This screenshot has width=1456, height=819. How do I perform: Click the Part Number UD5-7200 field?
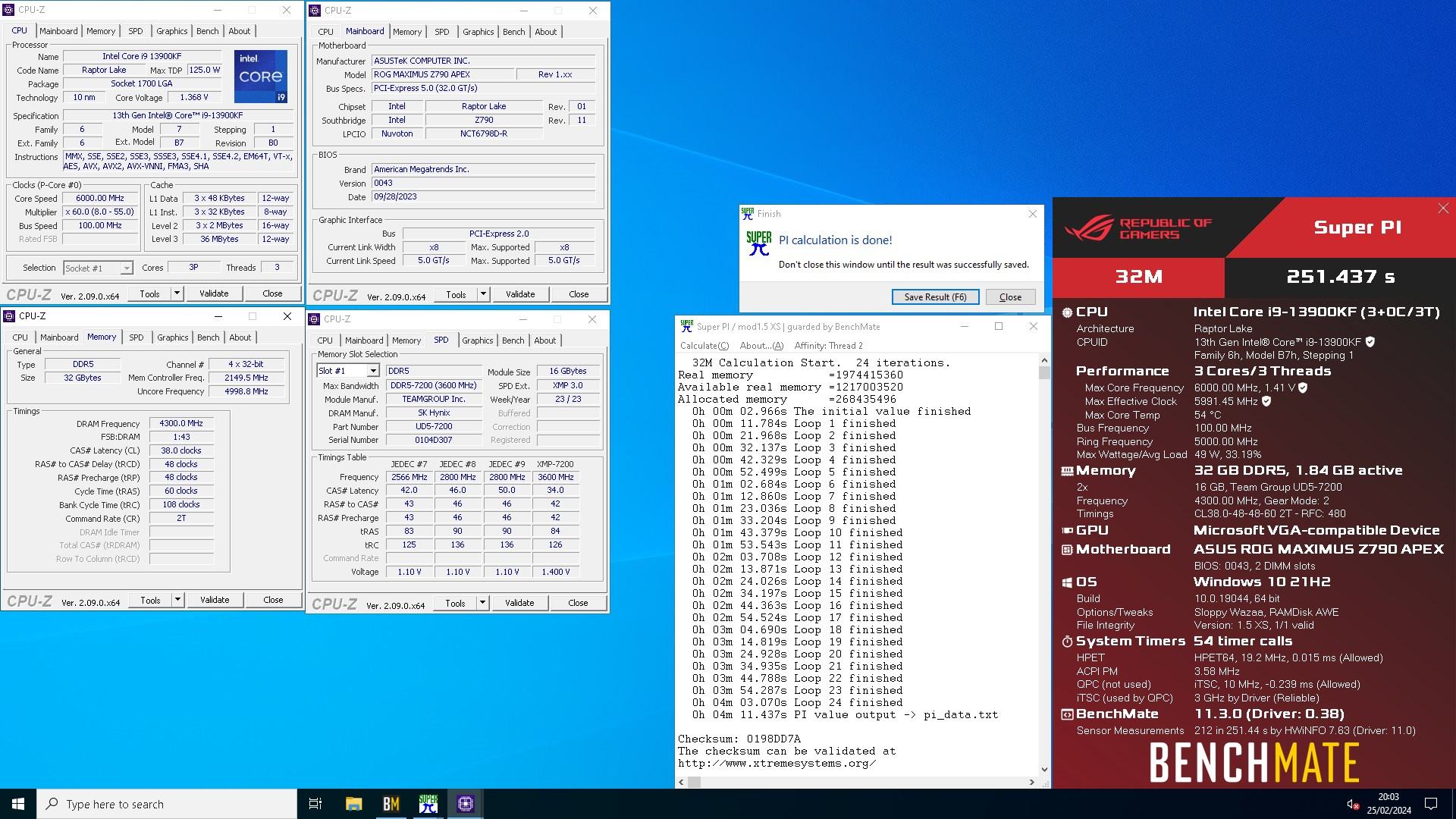(434, 427)
